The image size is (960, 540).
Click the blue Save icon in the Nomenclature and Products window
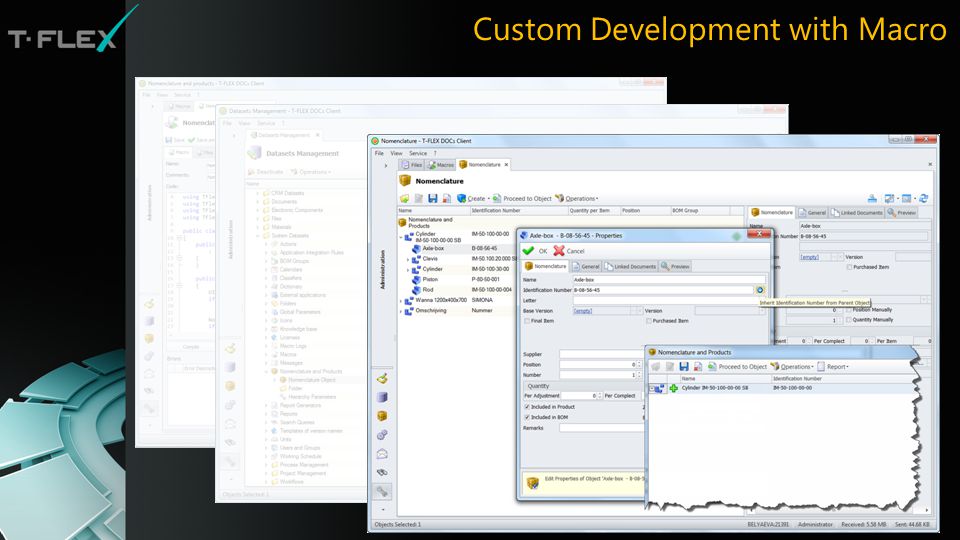click(x=683, y=367)
